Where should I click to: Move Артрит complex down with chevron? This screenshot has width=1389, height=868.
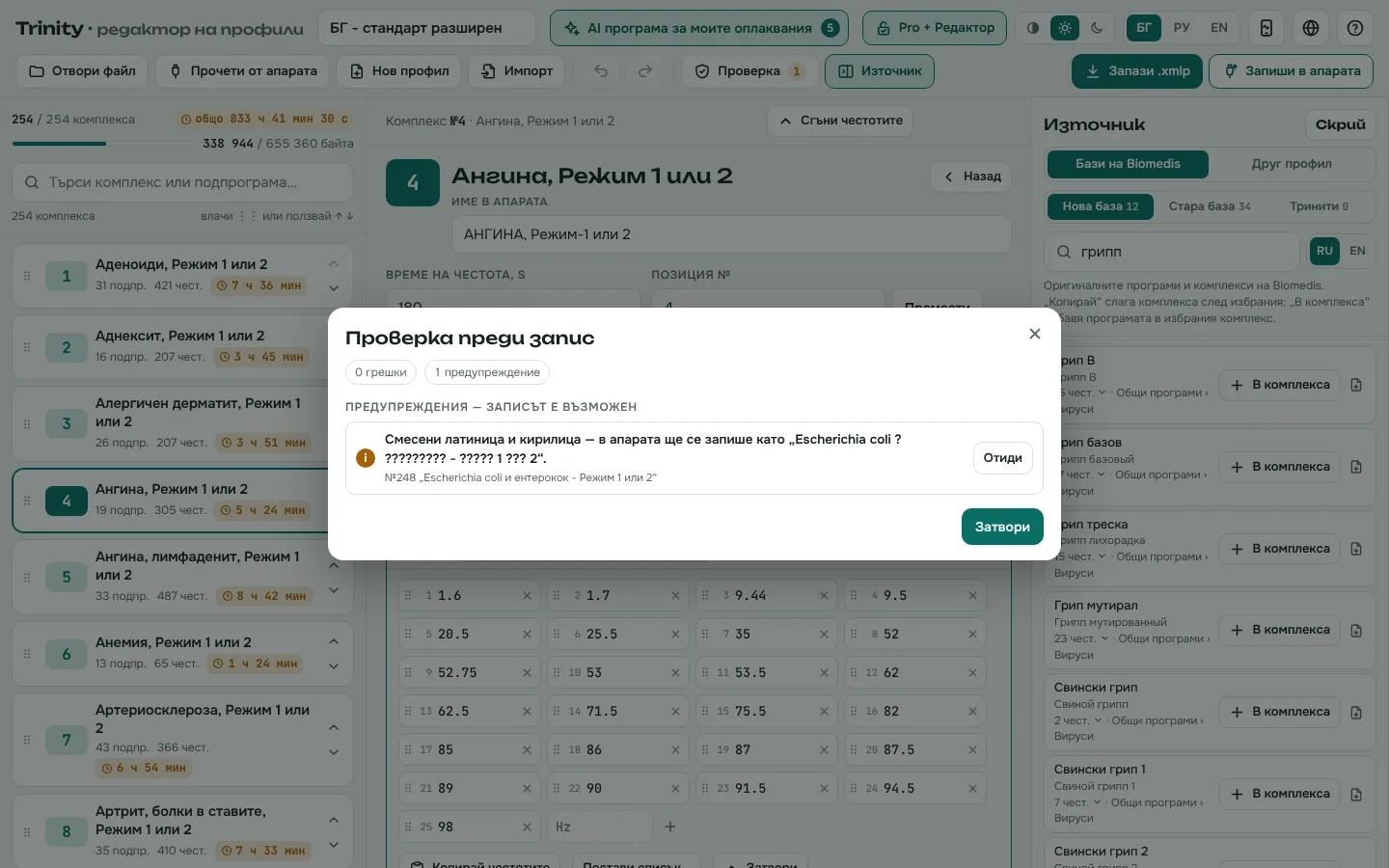click(x=334, y=845)
